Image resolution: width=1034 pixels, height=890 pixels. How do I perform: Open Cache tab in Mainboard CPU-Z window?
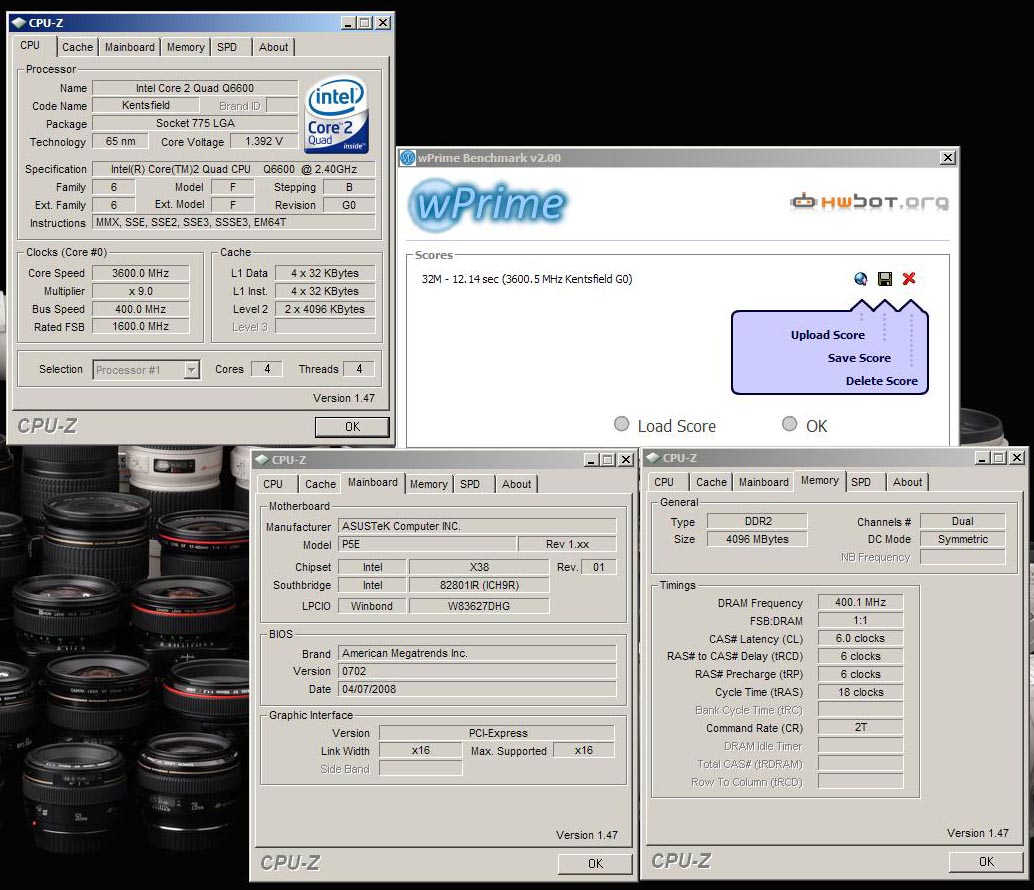[320, 484]
